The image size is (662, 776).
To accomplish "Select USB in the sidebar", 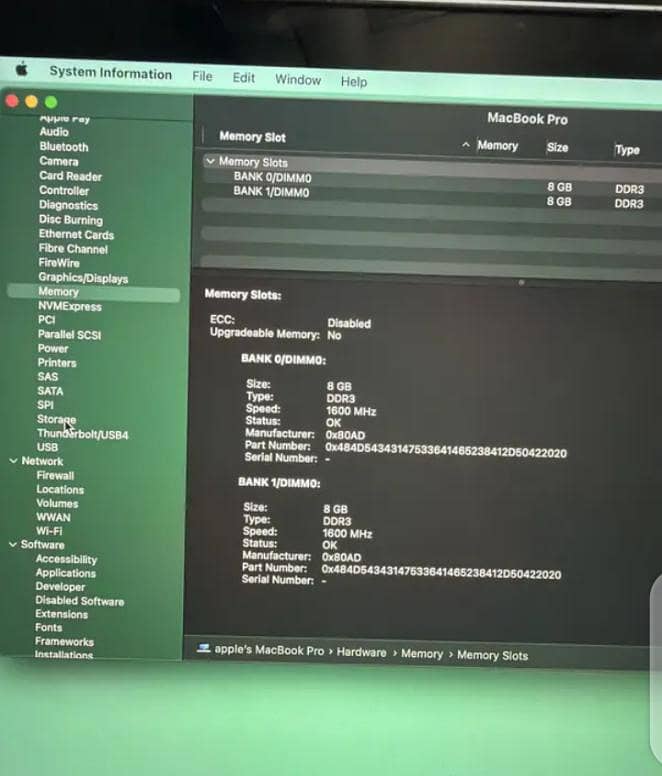I will click(47, 447).
